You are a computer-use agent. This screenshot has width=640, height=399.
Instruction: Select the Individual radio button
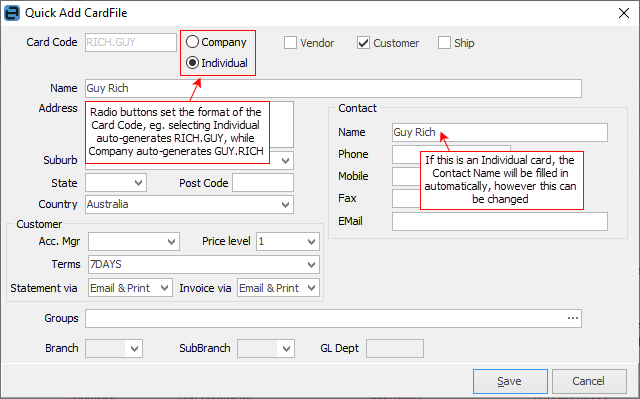coord(192,63)
